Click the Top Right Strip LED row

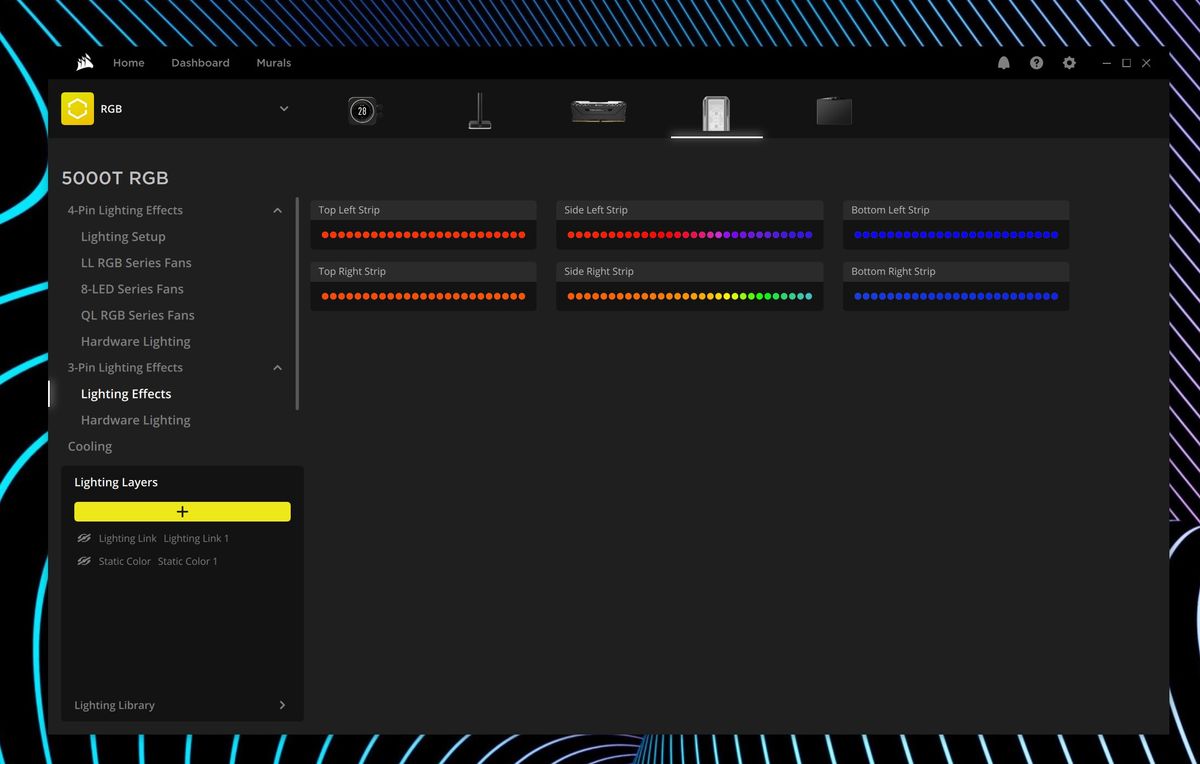coord(423,296)
